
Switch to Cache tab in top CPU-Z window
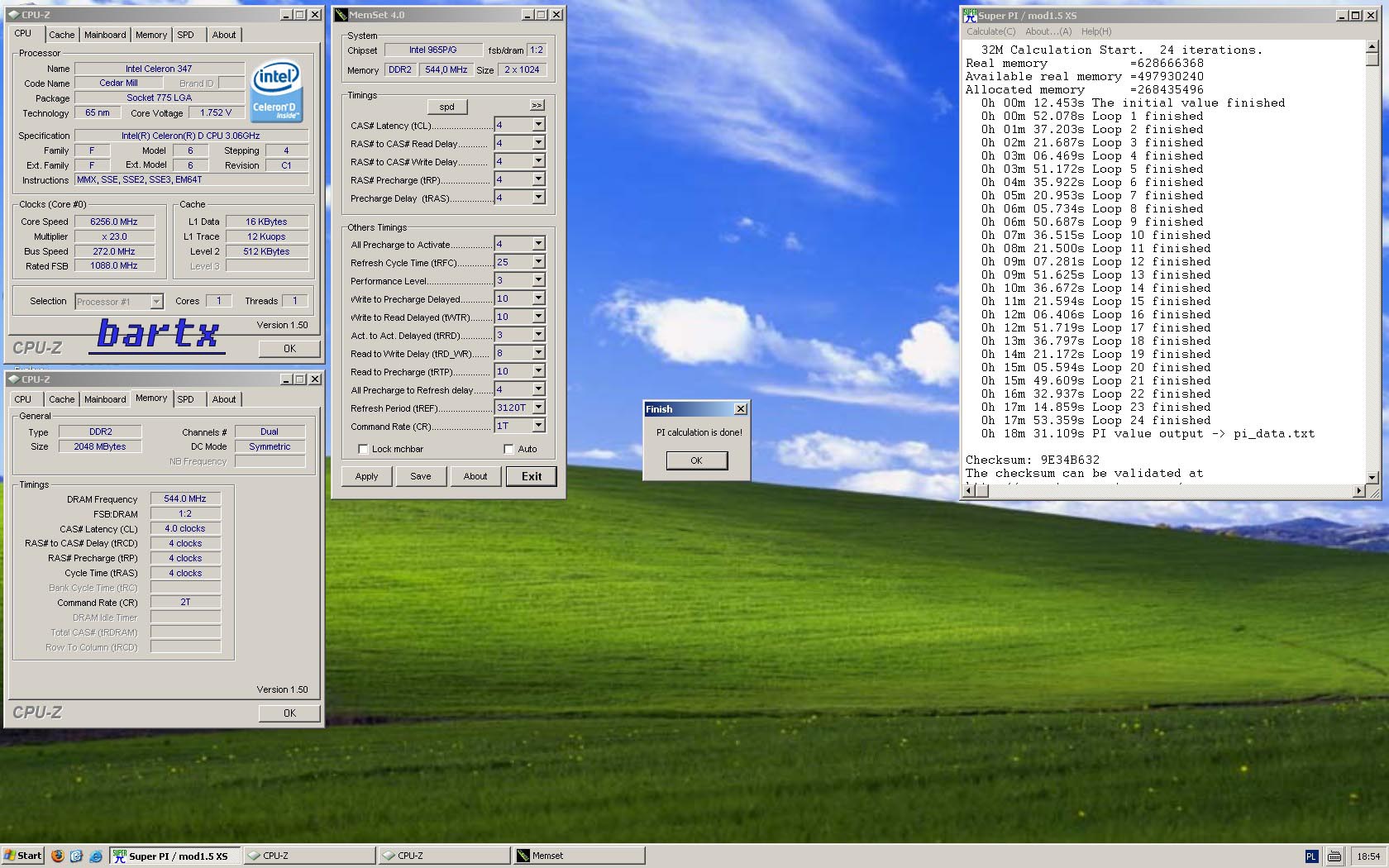point(61,35)
